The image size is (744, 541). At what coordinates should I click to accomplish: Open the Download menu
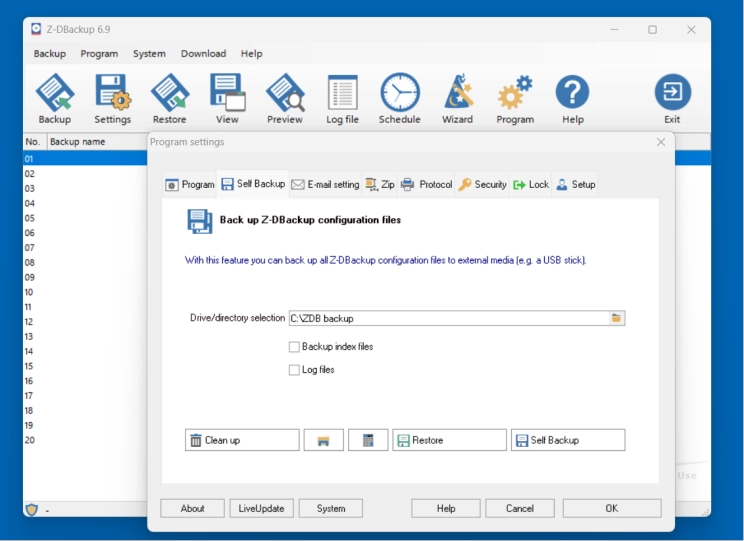coord(203,54)
